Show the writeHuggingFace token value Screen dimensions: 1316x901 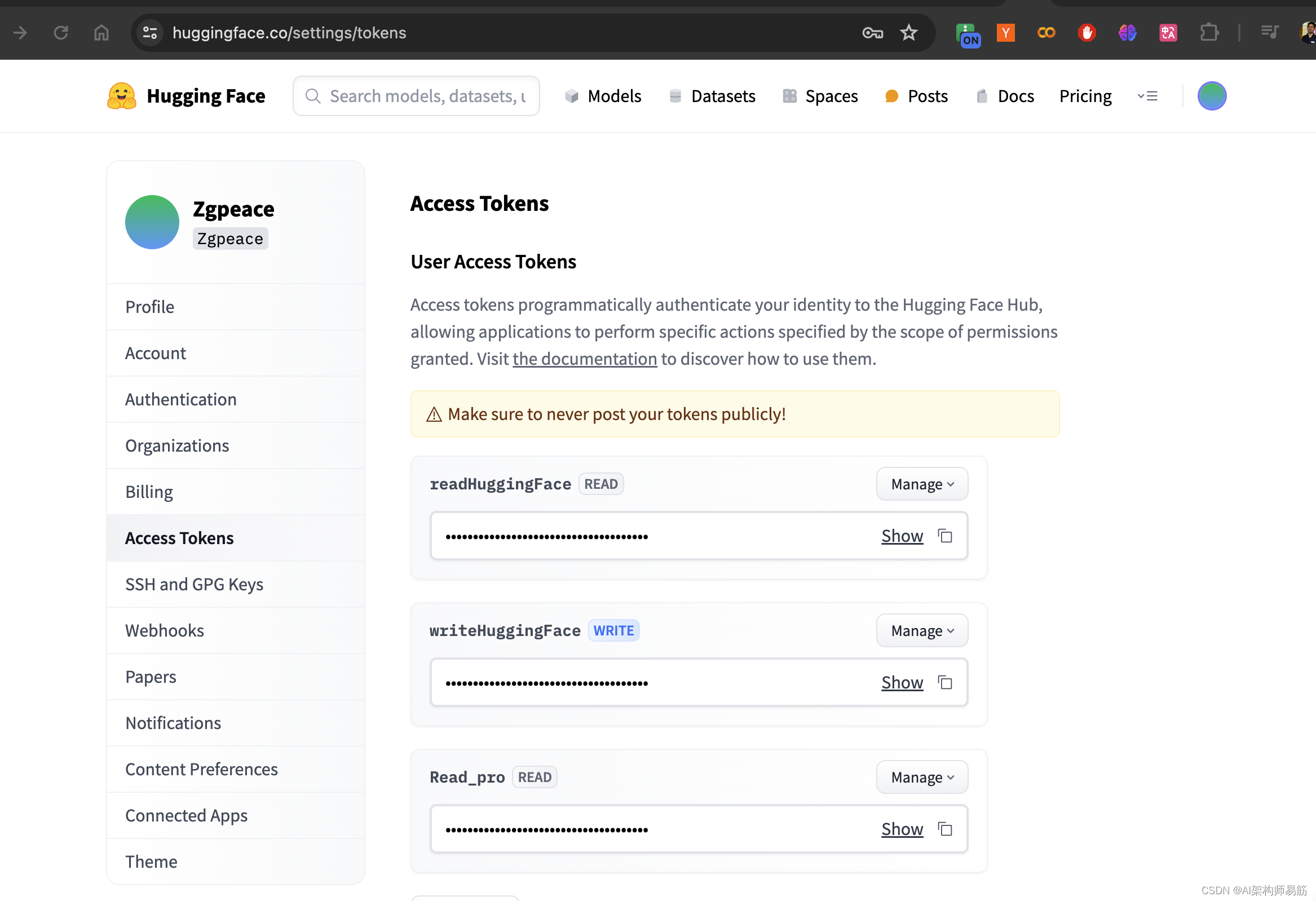coord(901,682)
